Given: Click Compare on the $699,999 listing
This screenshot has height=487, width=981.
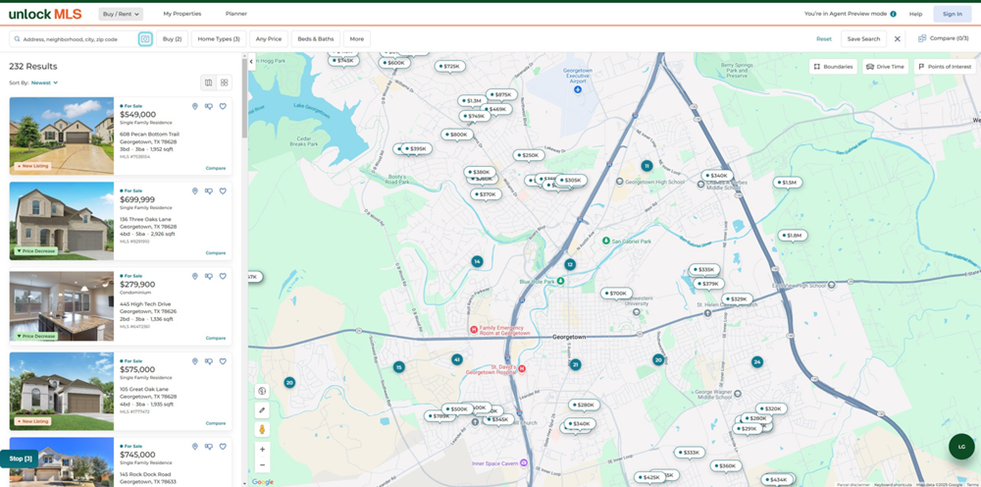Looking at the screenshot, I should (x=216, y=253).
